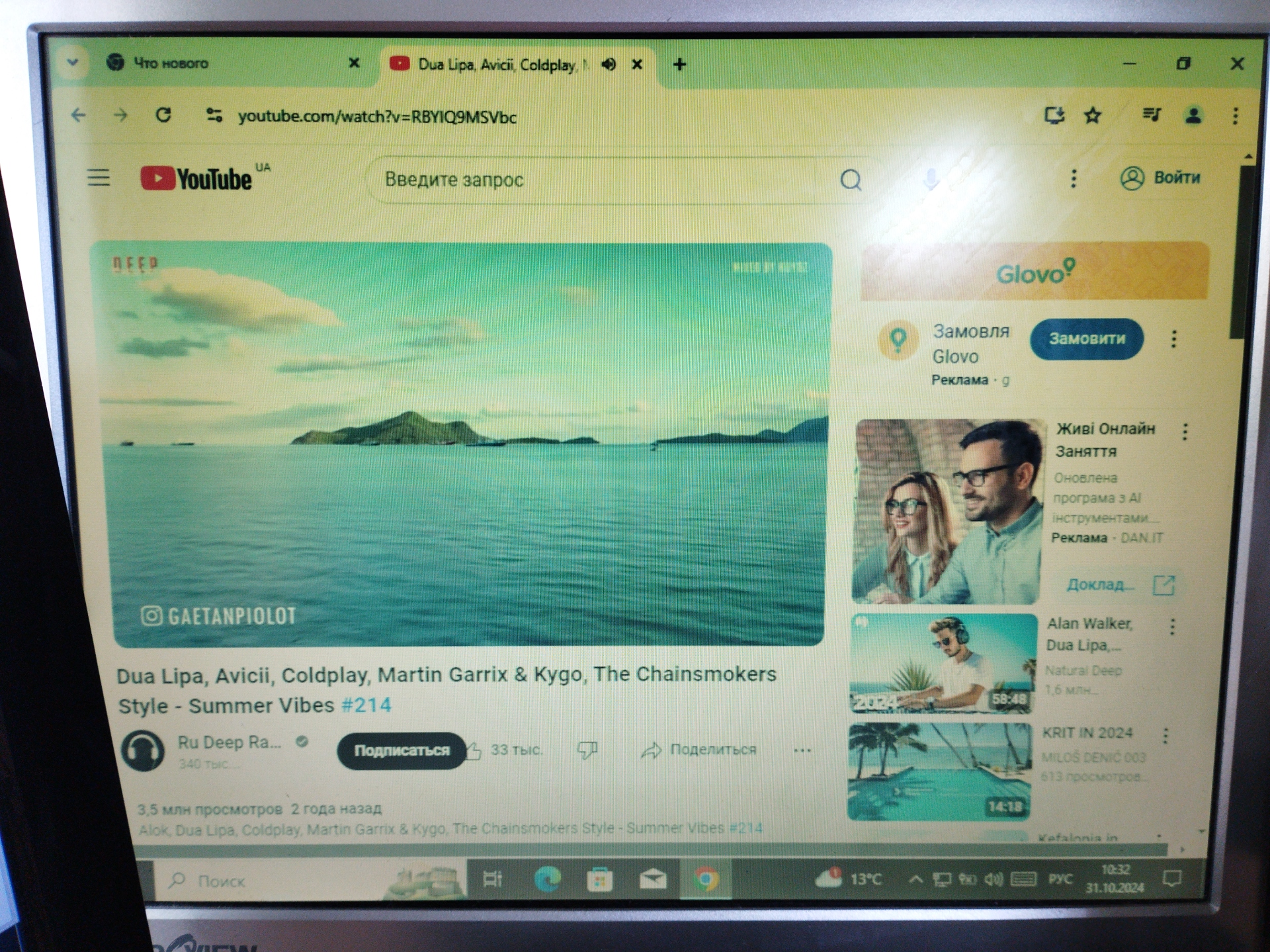Viewport: 1270px width, 952px height.
Task: Open YouTube settings three-dot menu
Action: pyautogui.click(x=1073, y=178)
